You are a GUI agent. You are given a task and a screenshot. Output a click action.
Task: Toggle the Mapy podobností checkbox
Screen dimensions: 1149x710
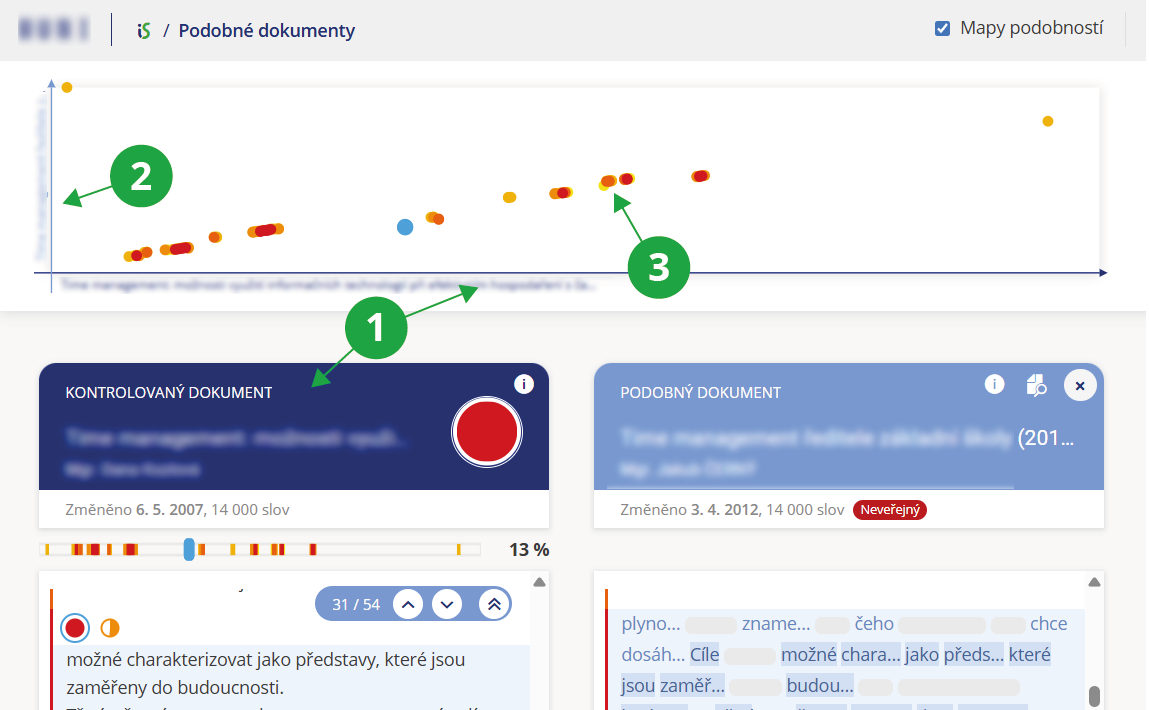tap(942, 29)
